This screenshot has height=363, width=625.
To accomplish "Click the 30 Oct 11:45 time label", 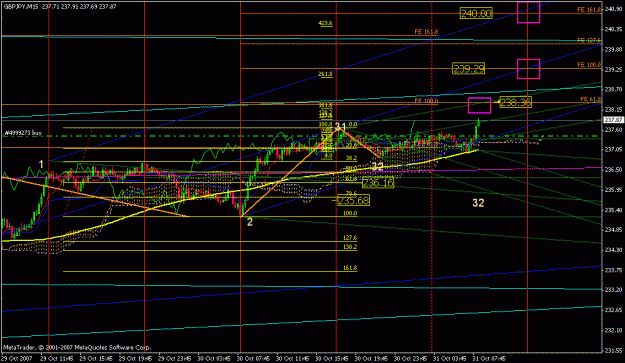I will click(x=293, y=358).
